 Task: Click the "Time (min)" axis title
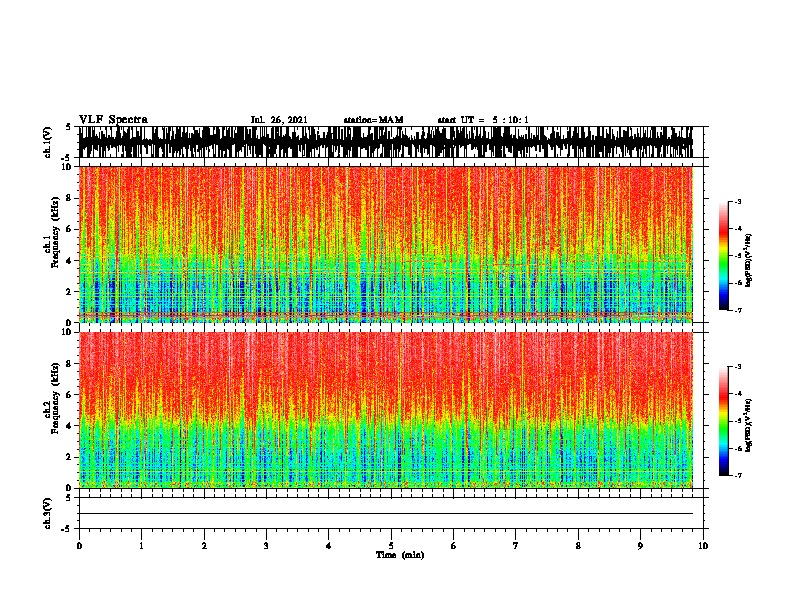tap(400, 555)
